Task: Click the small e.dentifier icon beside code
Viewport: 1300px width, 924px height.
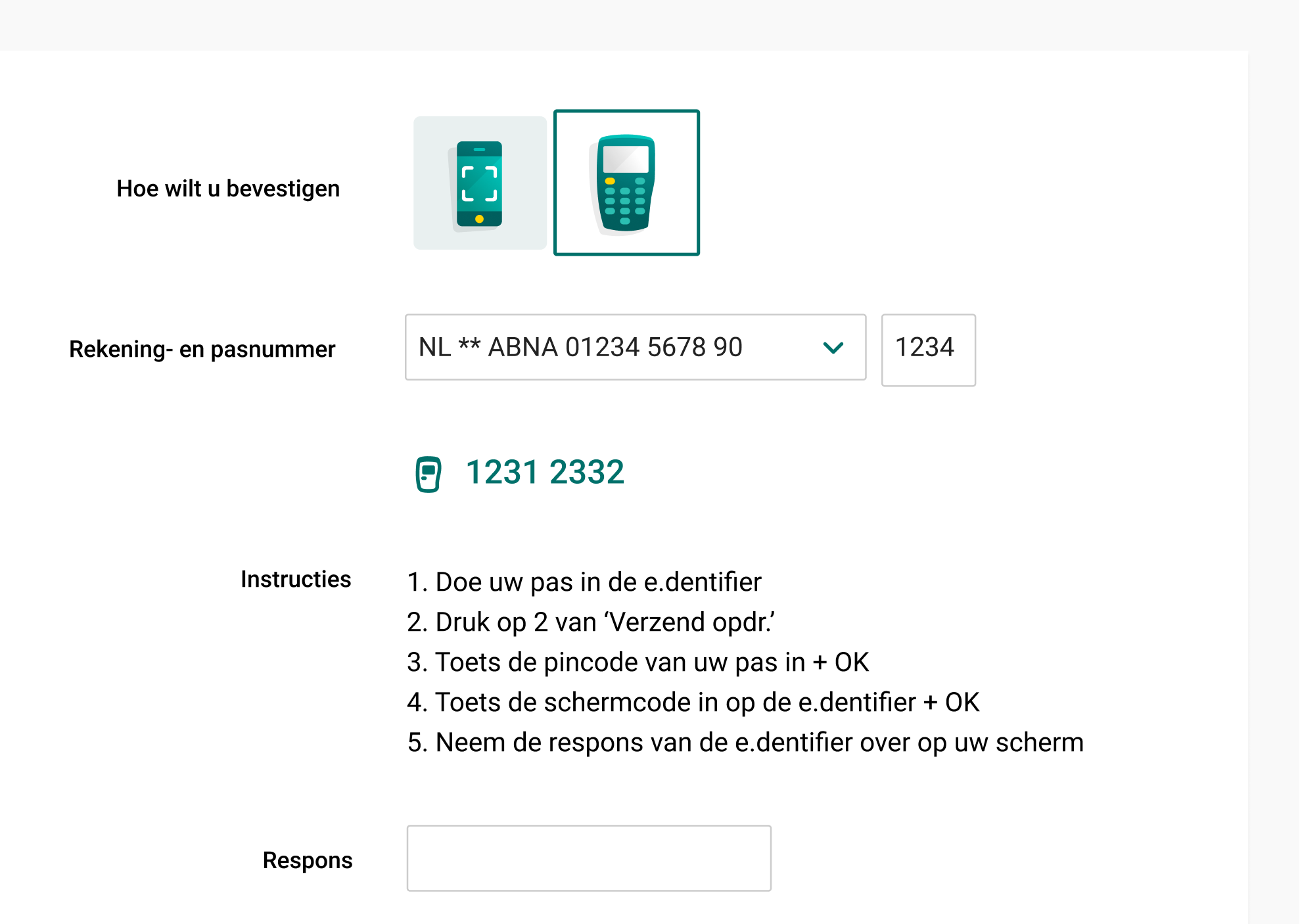Action: point(429,474)
